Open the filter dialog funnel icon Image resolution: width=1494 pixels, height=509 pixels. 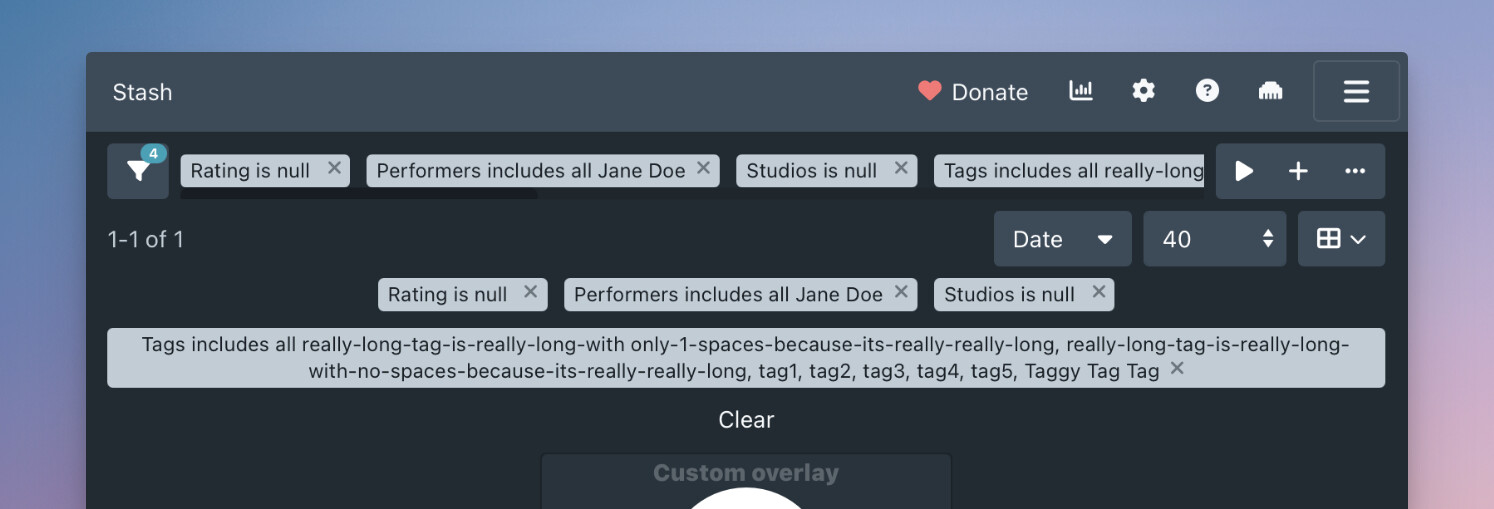coord(138,171)
